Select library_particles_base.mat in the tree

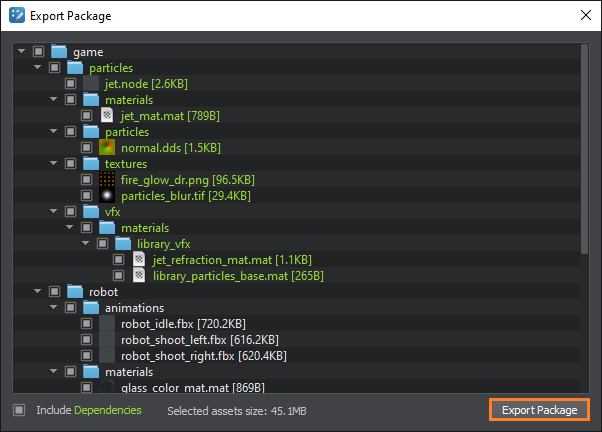pyautogui.click(x=238, y=276)
